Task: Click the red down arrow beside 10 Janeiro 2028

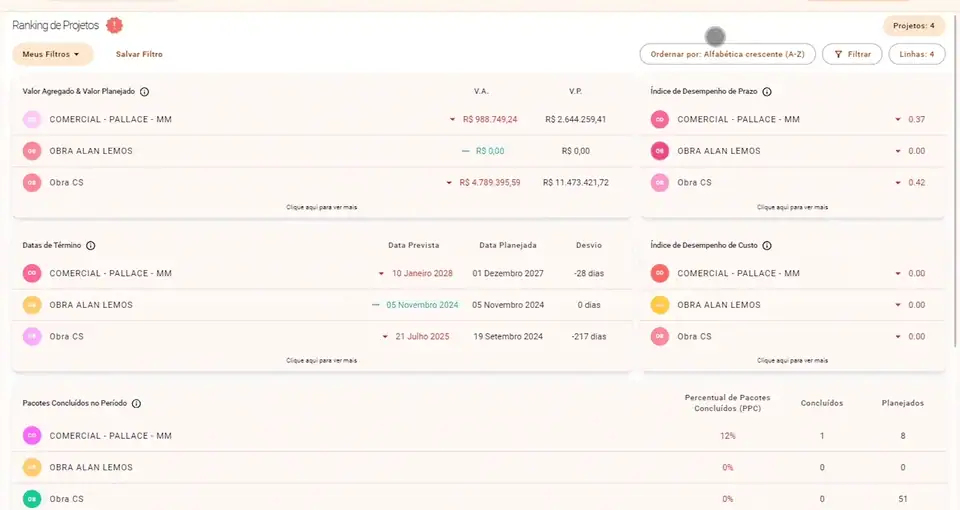Action: coord(381,274)
